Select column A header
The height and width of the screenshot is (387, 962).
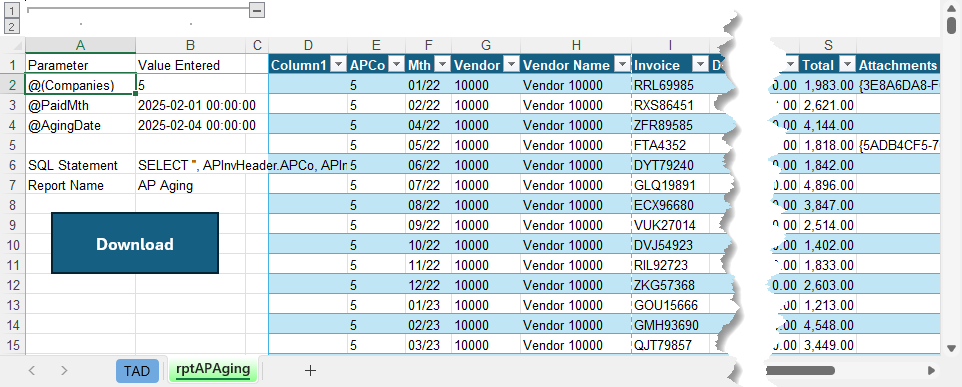pos(80,45)
